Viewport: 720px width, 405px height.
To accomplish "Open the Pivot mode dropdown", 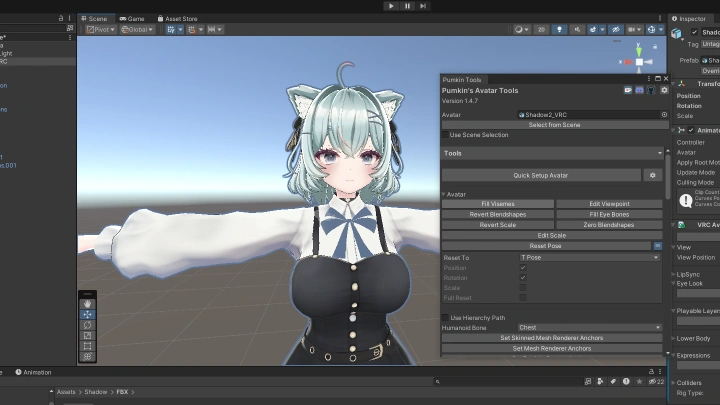I will click(100, 30).
